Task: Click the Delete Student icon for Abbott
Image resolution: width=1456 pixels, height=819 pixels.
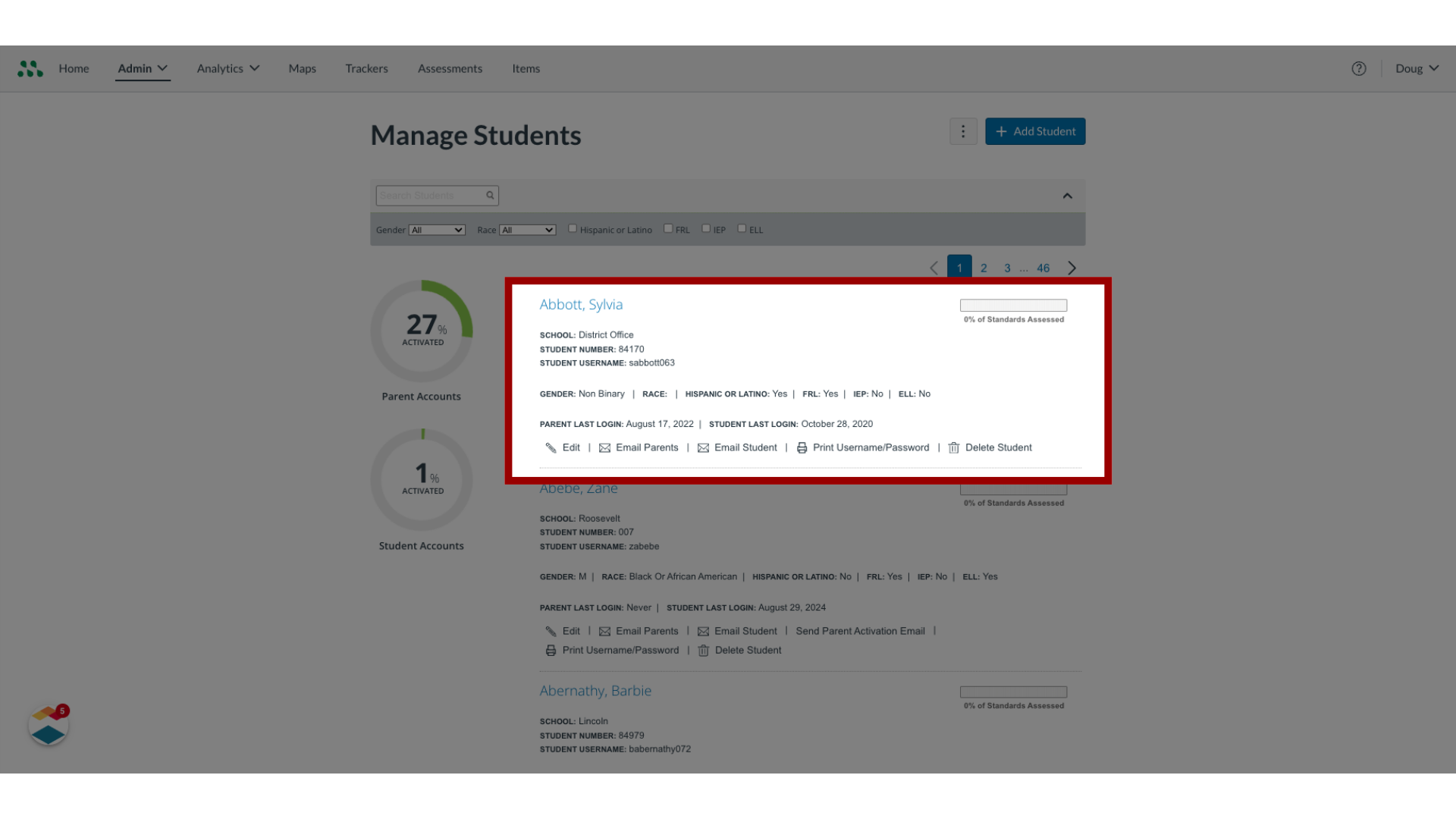Action: [953, 447]
